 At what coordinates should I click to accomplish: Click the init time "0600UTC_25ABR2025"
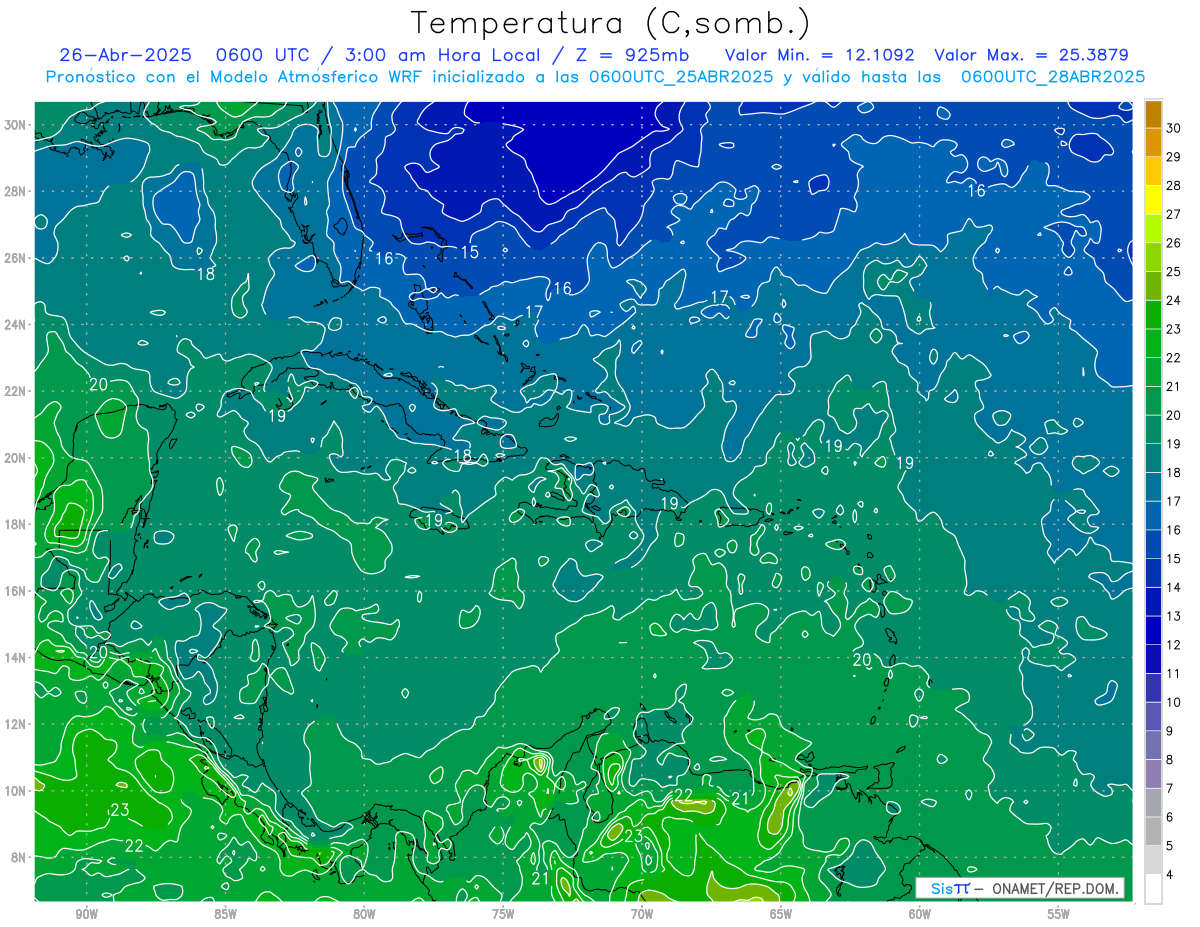tap(680, 76)
